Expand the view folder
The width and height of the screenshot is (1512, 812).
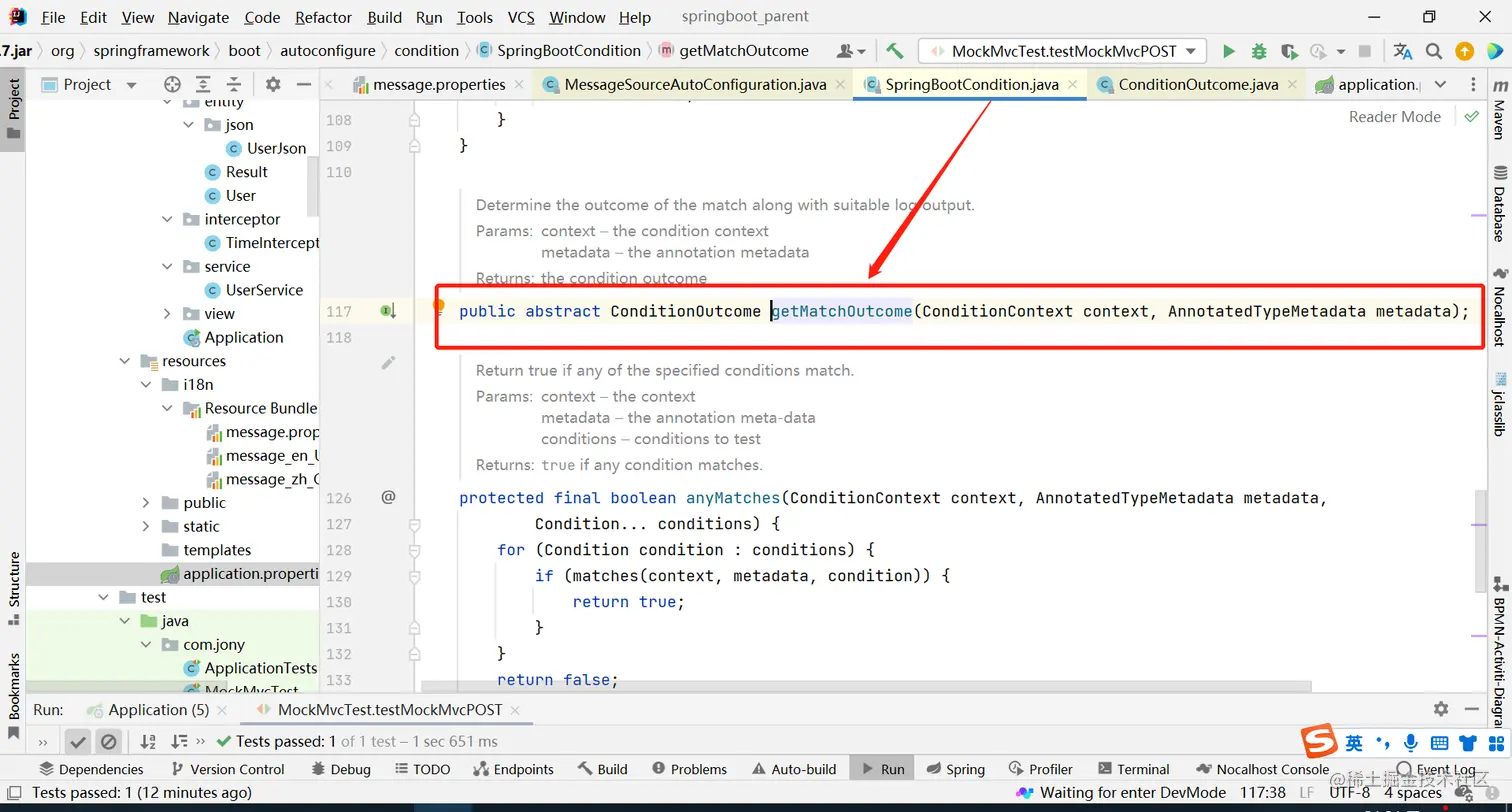(167, 314)
